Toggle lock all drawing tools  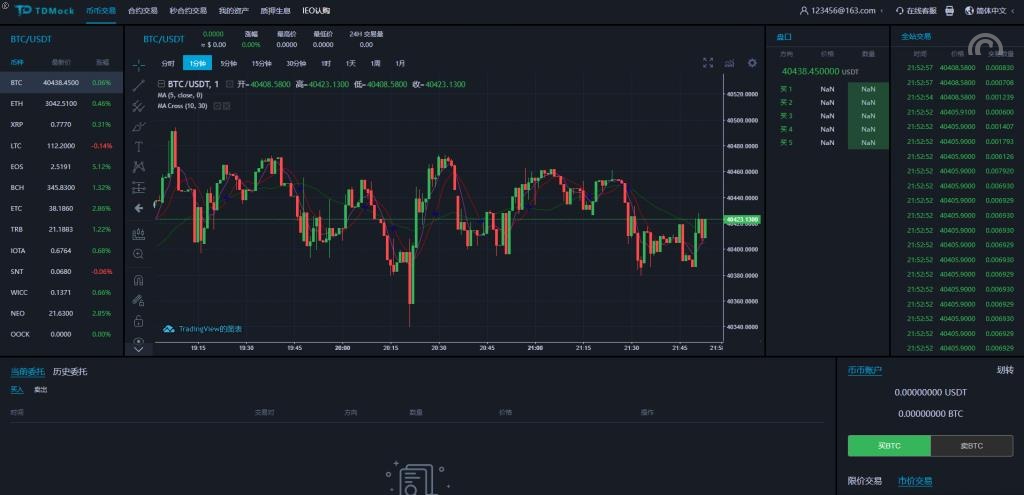pyautogui.click(x=139, y=321)
